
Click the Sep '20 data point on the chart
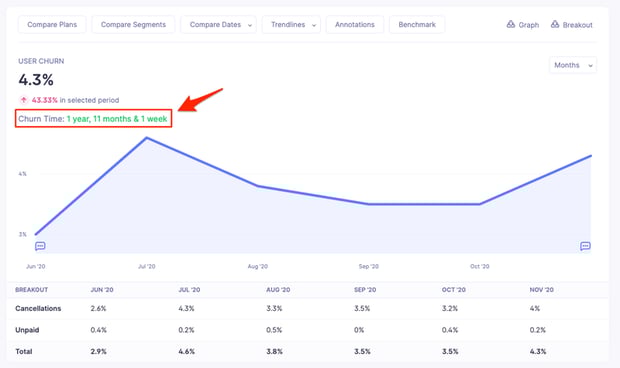click(369, 204)
